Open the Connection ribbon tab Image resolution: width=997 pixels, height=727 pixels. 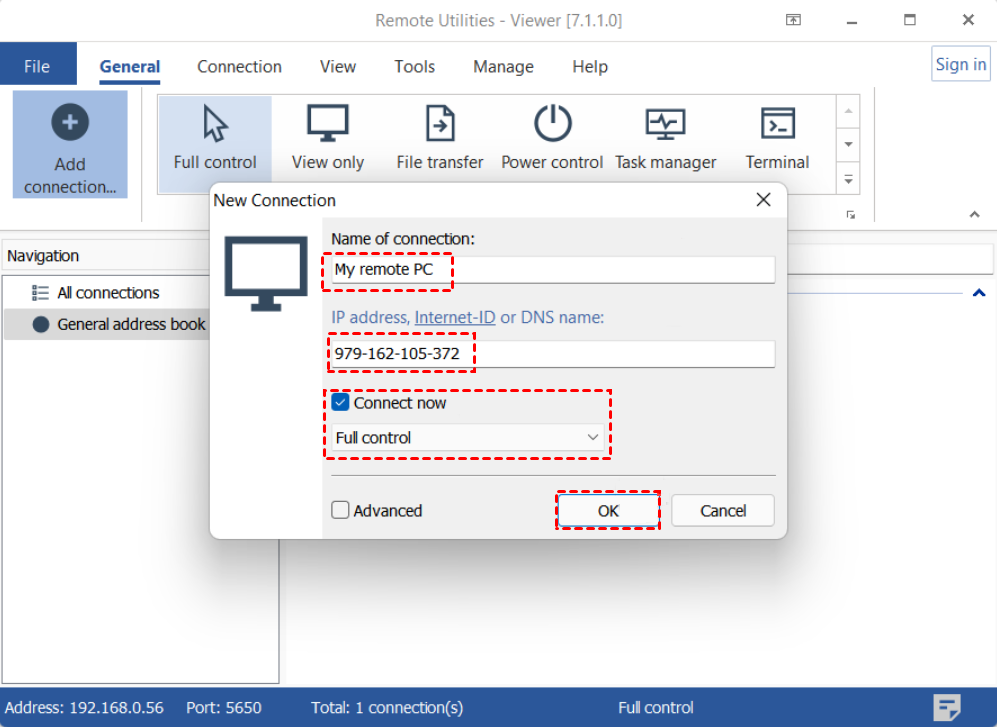pos(239,67)
